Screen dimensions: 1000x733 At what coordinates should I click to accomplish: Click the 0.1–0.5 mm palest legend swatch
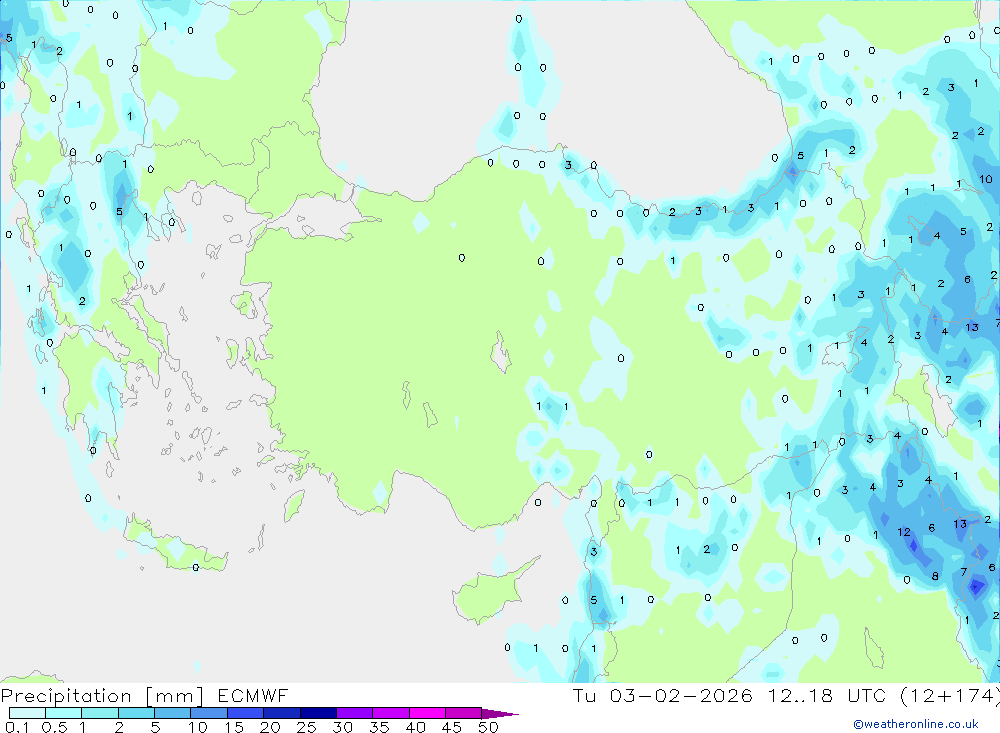[27, 713]
